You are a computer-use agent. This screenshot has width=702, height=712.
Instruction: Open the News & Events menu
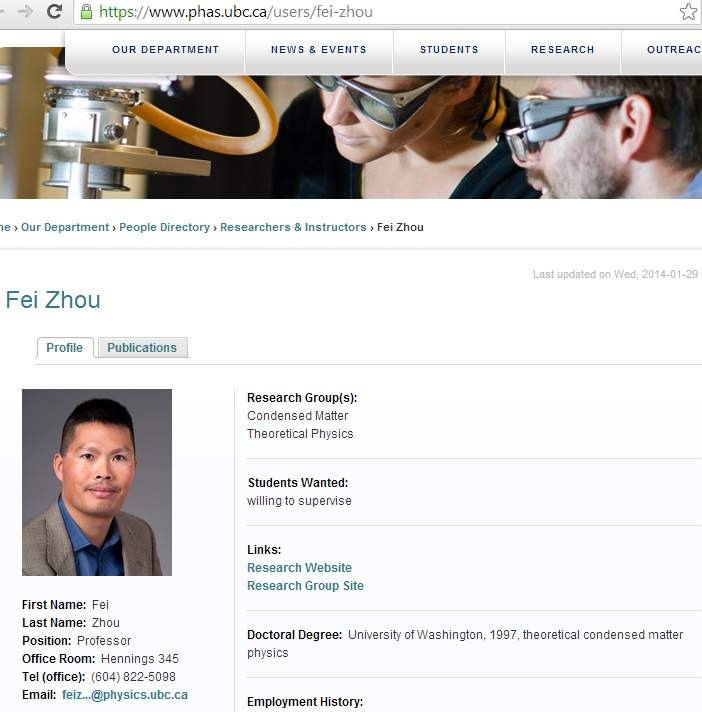coord(319,49)
